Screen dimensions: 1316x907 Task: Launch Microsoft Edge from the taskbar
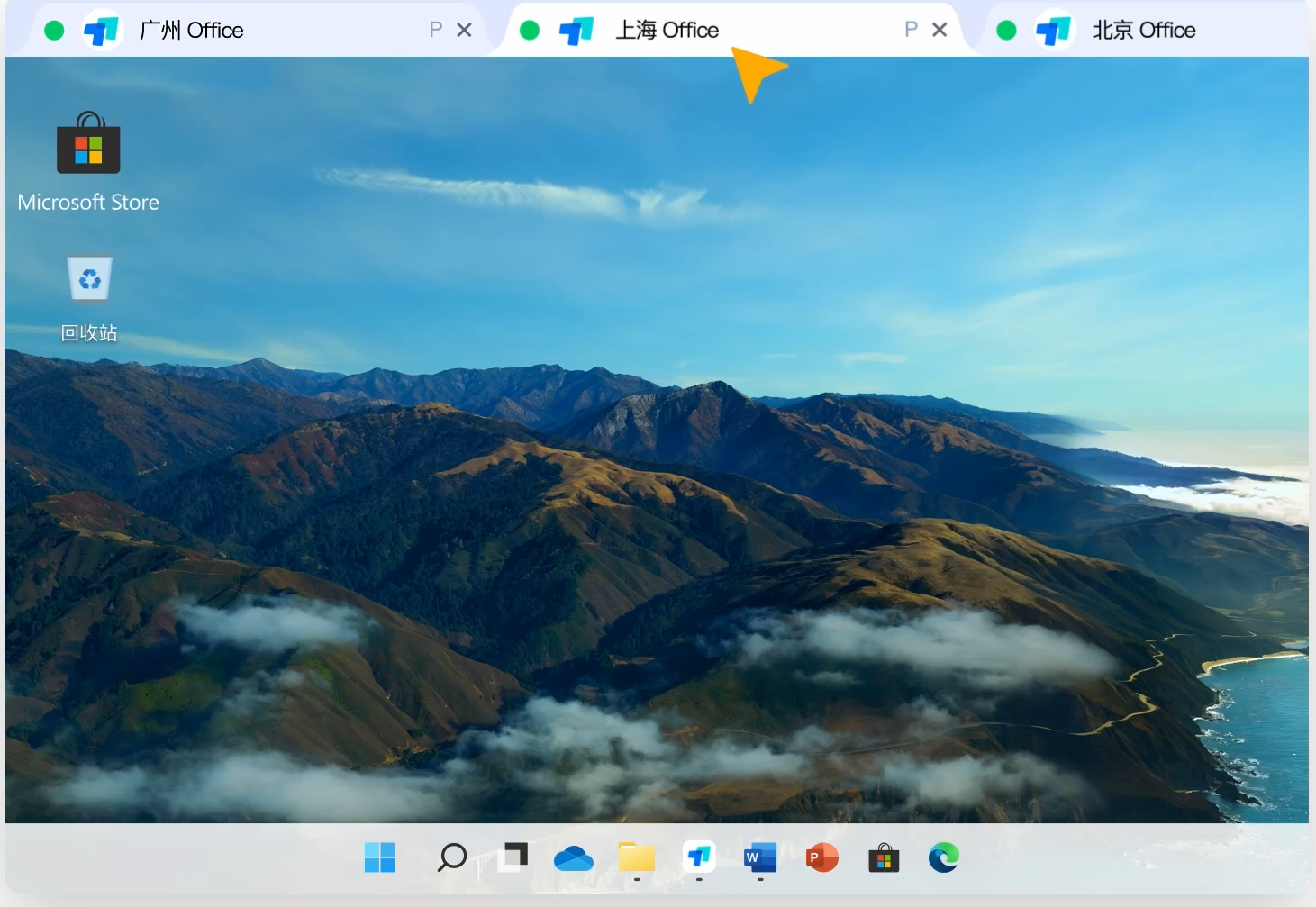click(944, 857)
